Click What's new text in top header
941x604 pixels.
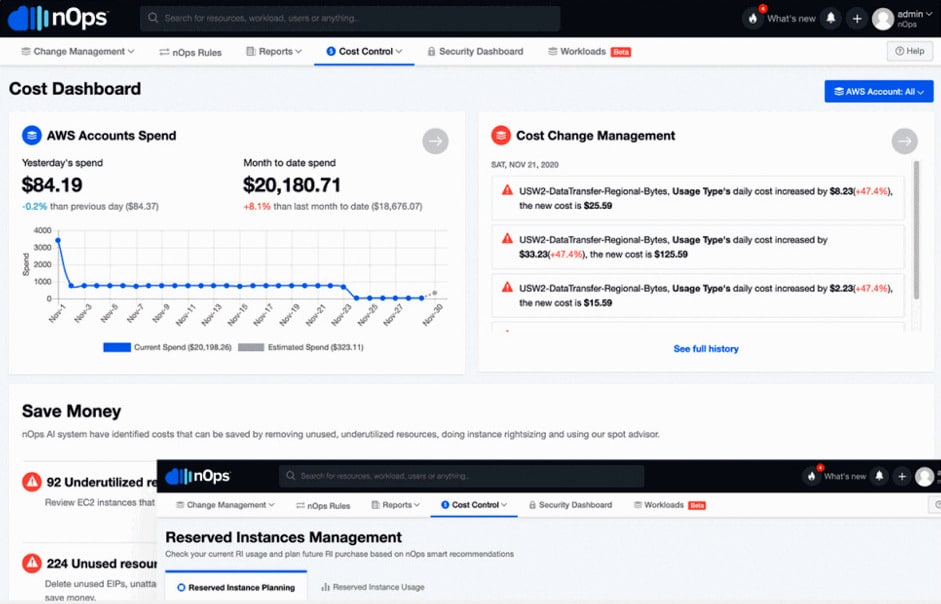pyautogui.click(x=791, y=19)
